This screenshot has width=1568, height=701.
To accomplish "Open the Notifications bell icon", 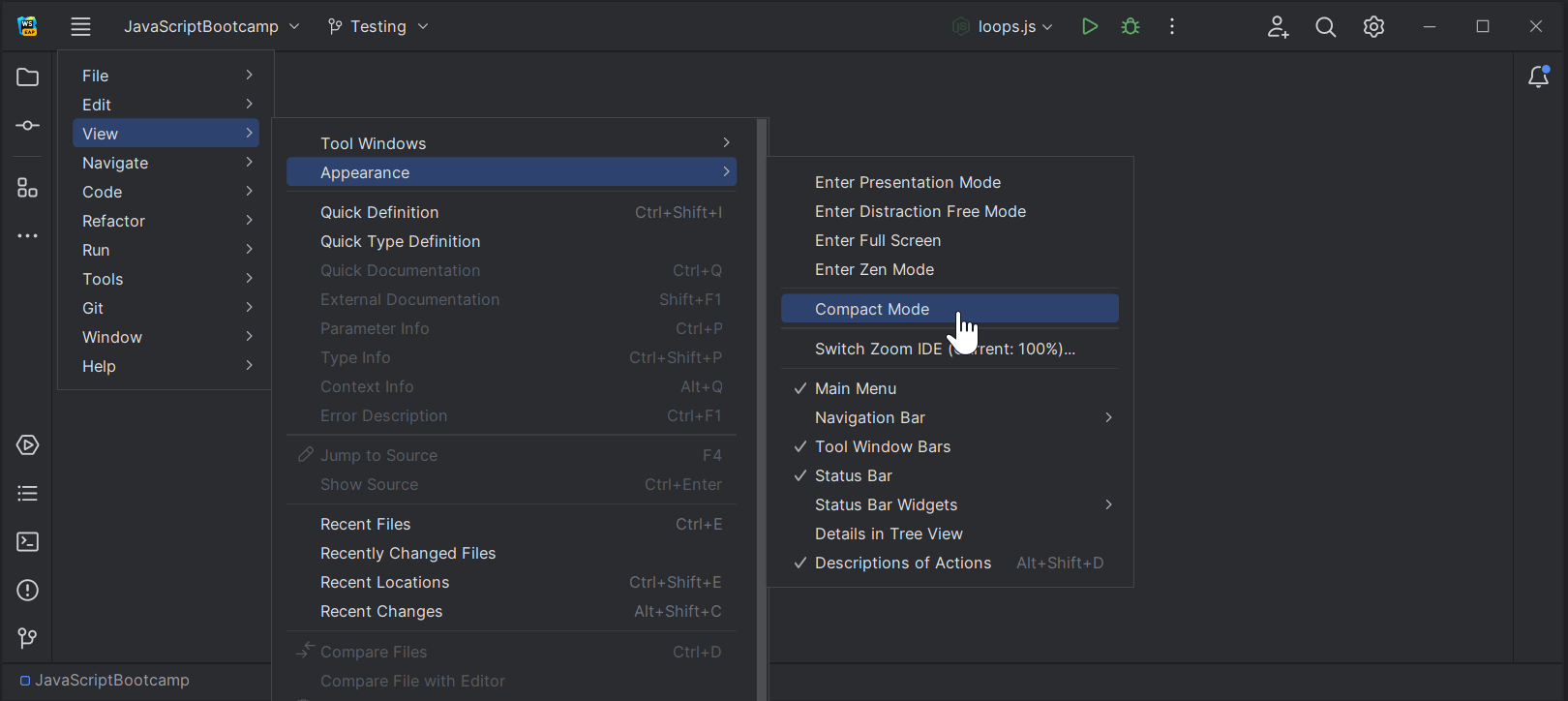I will coord(1538,77).
